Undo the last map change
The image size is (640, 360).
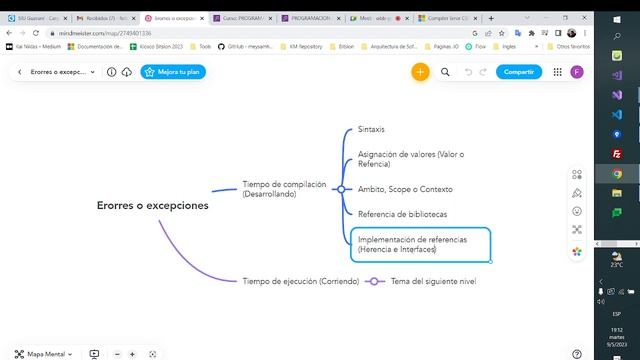[468, 72]
